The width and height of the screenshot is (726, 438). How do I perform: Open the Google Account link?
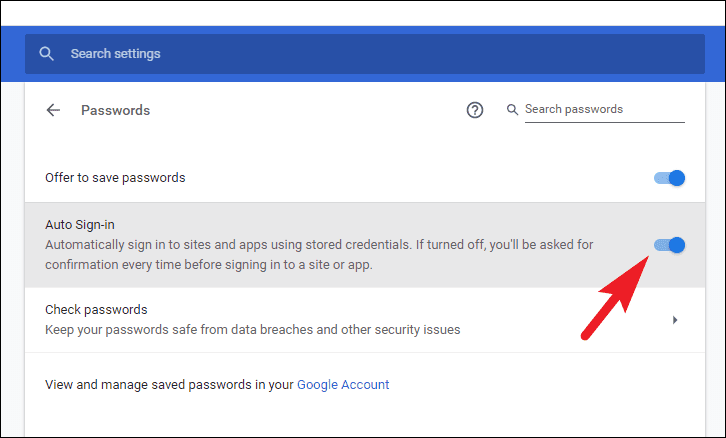tap(343, 384)
